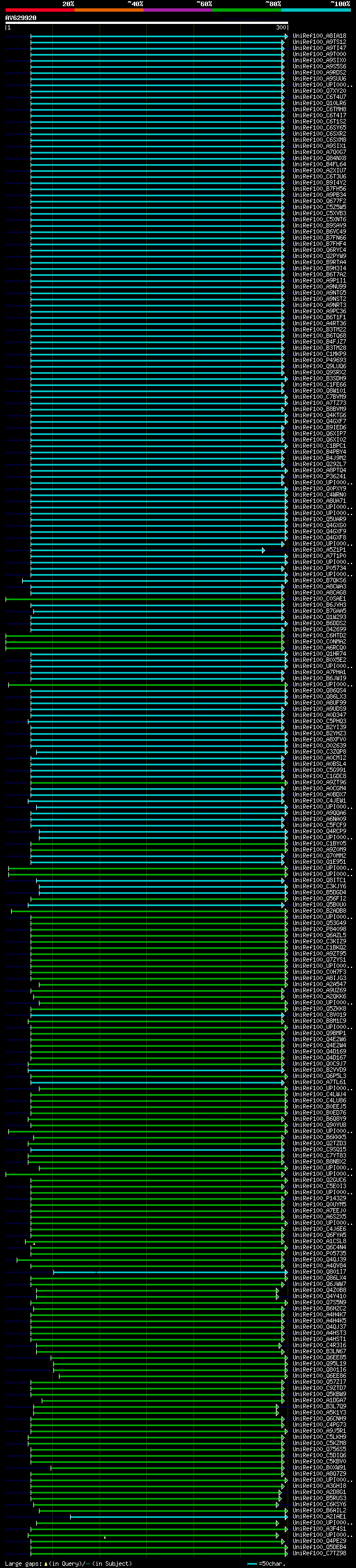Select the UniRef100_B2ADB8 label

tap(319, 911)
